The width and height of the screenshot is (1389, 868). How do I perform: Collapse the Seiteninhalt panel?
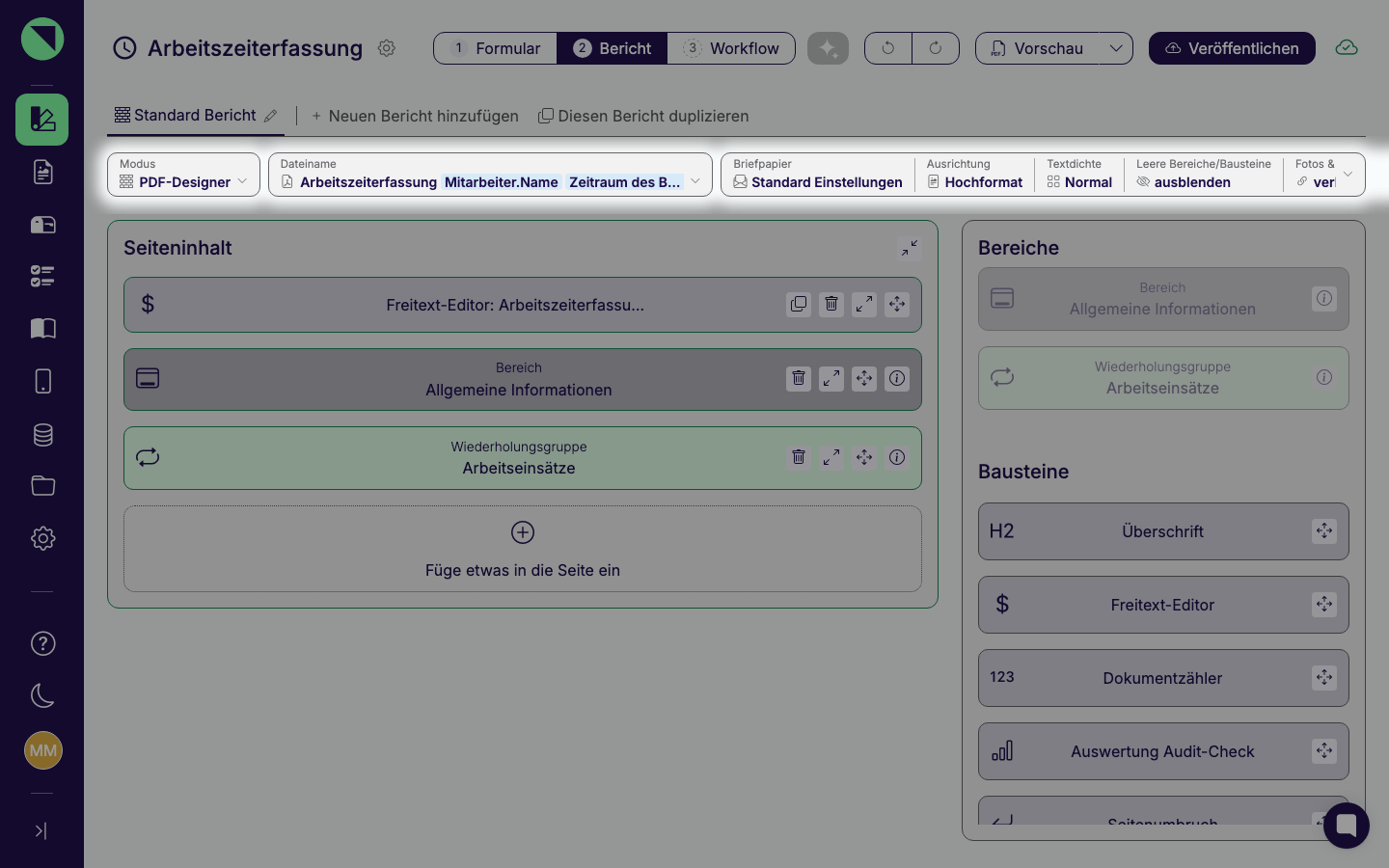tap(910, 249)
